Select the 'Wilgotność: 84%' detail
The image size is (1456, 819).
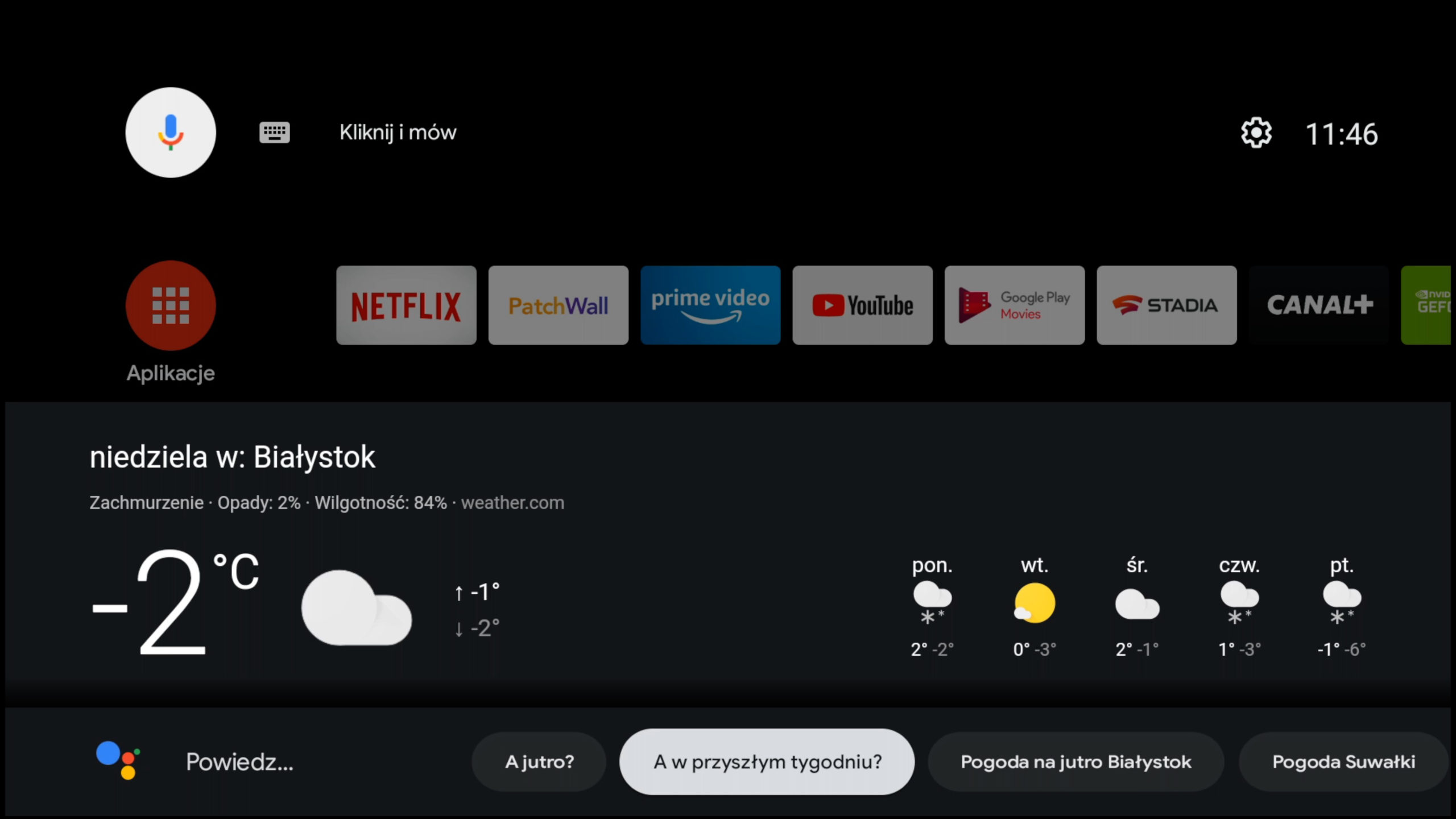pyautogui.click(x=380, y=503)
